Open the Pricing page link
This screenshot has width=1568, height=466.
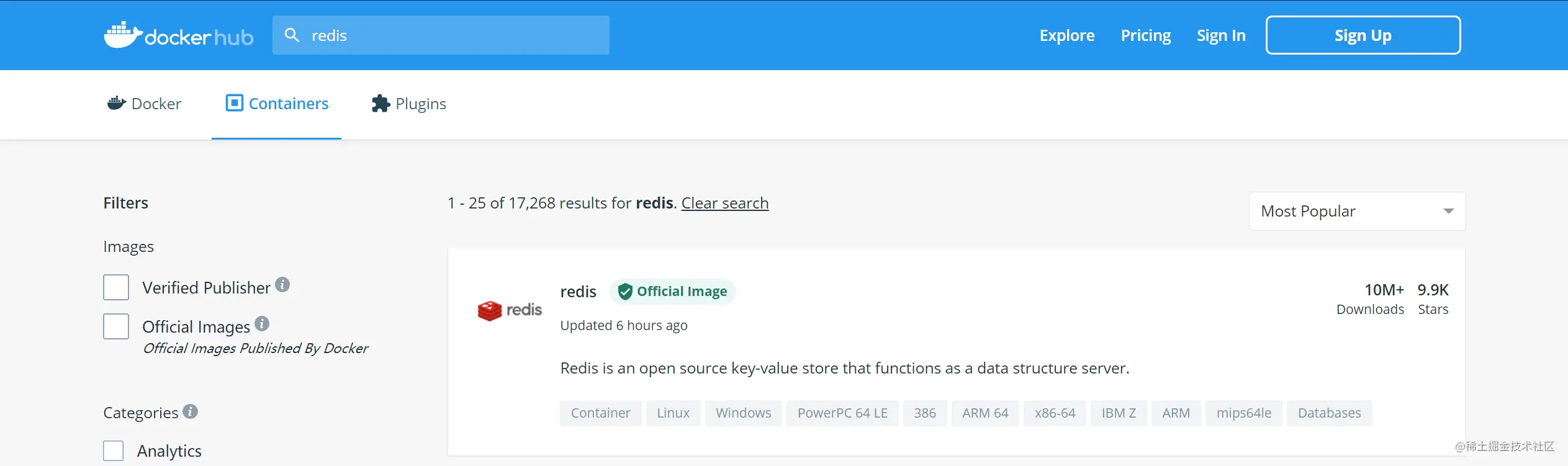pos(1146,35)
